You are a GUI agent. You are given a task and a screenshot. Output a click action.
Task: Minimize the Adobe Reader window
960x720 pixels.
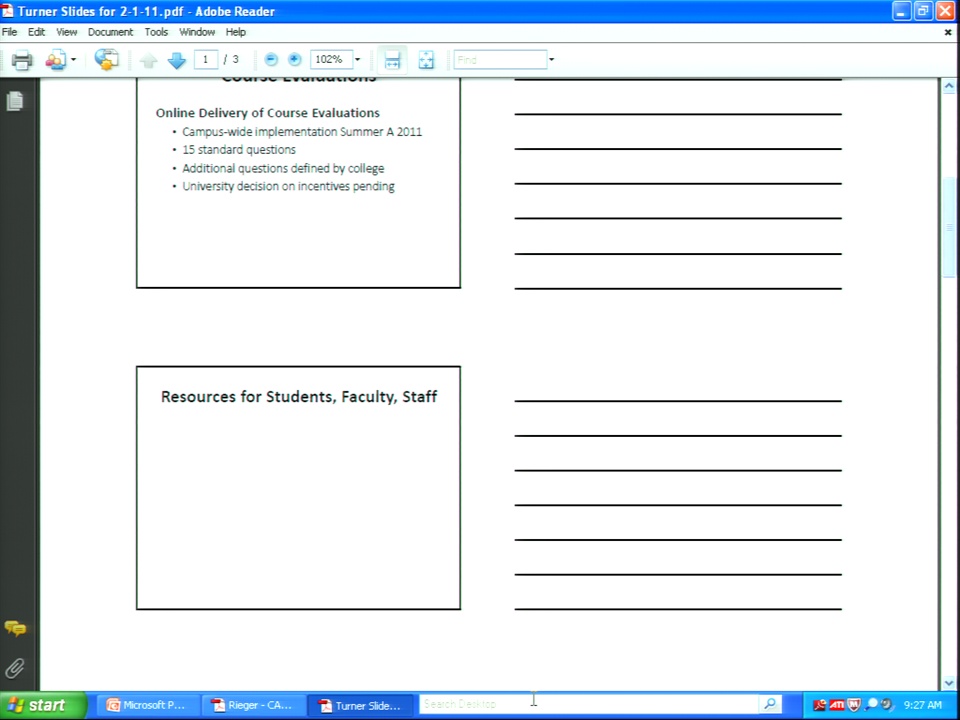click(x=901, y=11)
